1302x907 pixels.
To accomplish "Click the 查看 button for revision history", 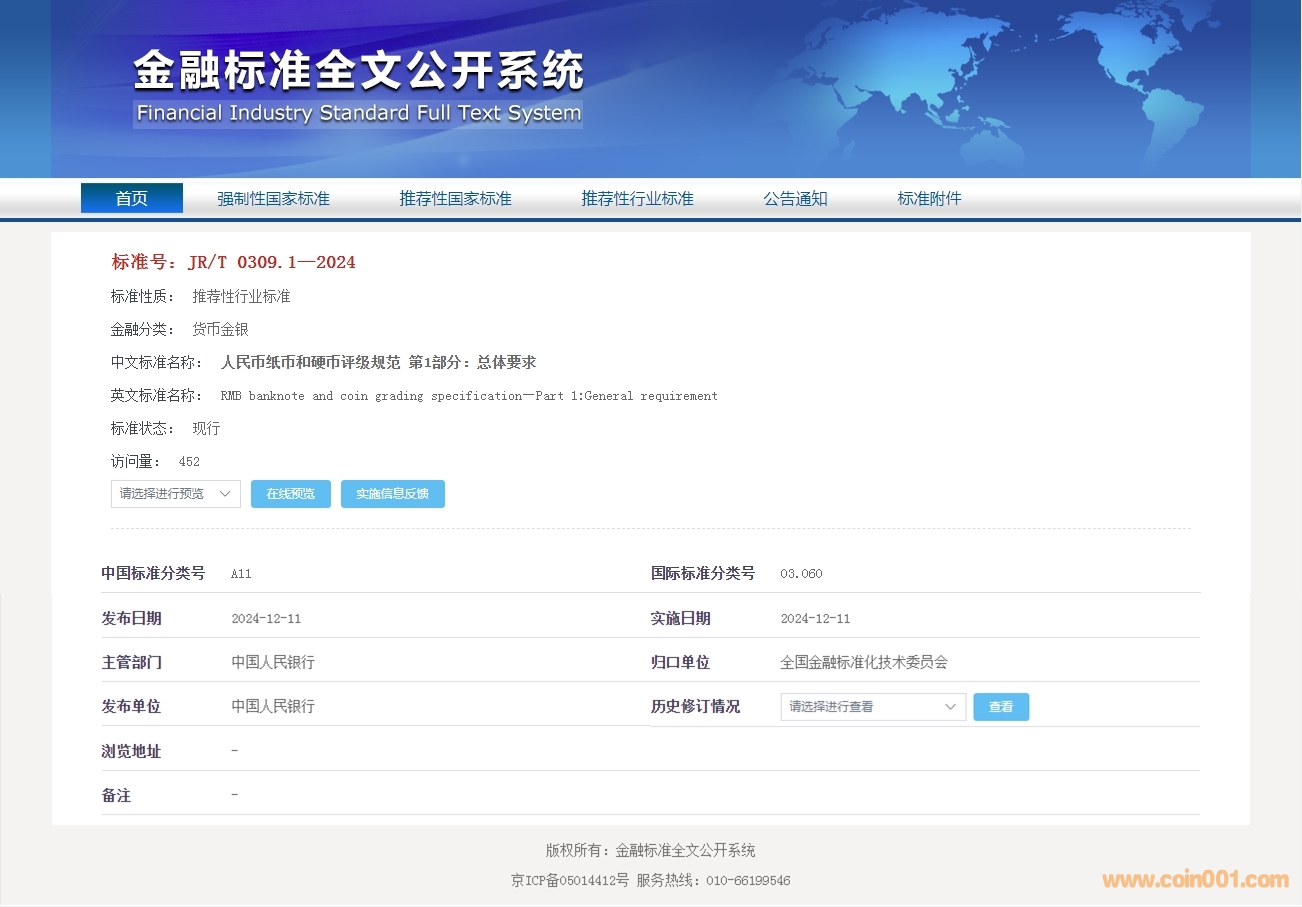I will point(1000,707).
